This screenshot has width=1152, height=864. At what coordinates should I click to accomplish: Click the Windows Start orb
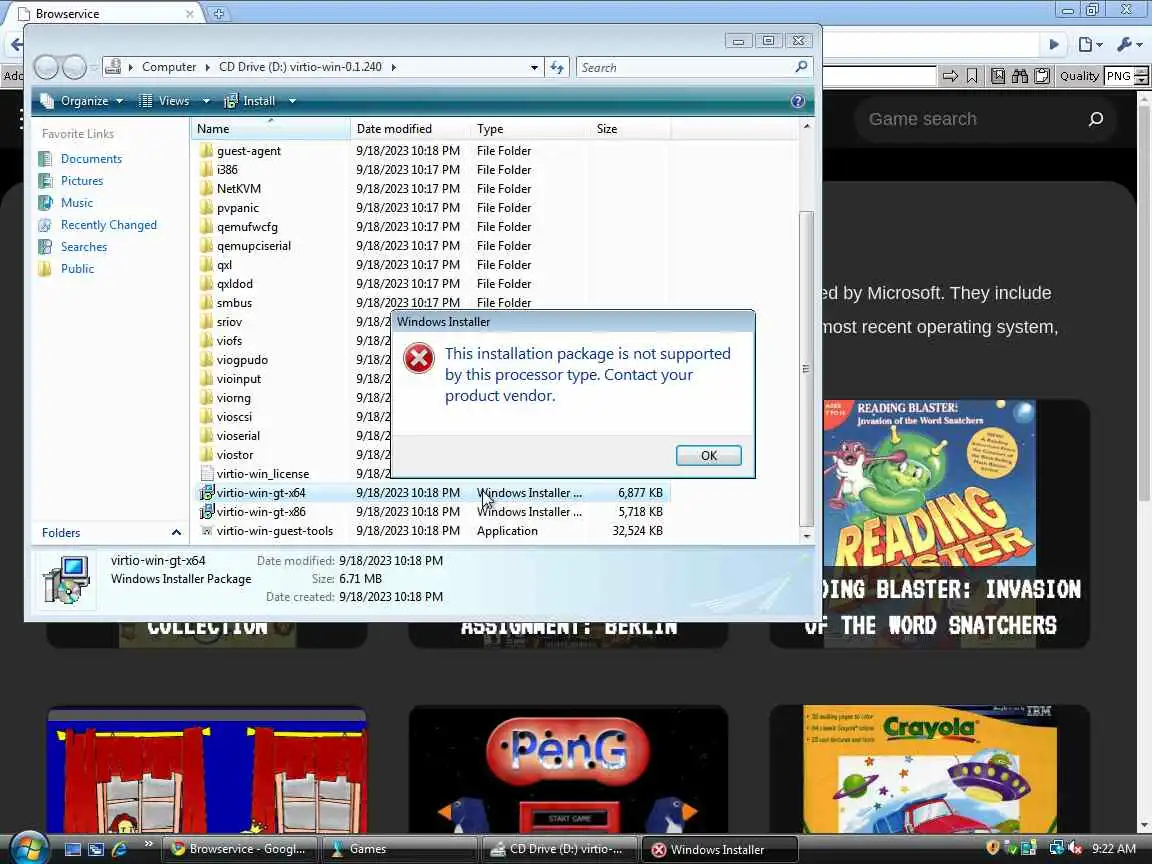tap(29, 848)
